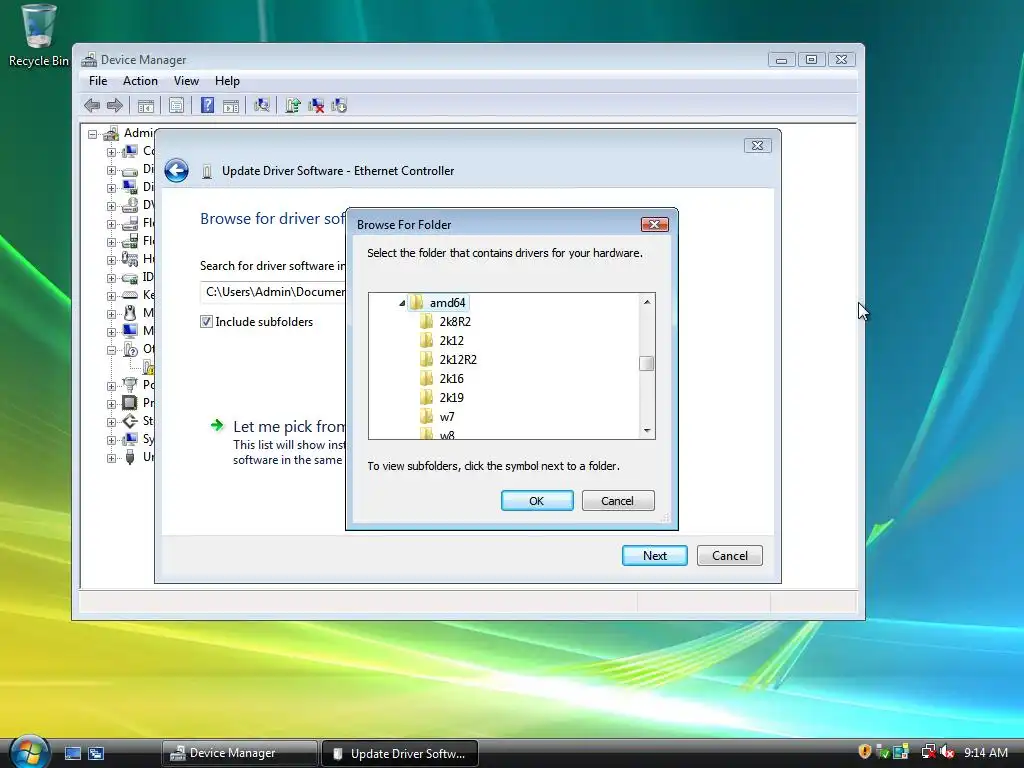Select the amd64 folder
The width and height of the screenshot is (1024, 768).
point(447,303)
